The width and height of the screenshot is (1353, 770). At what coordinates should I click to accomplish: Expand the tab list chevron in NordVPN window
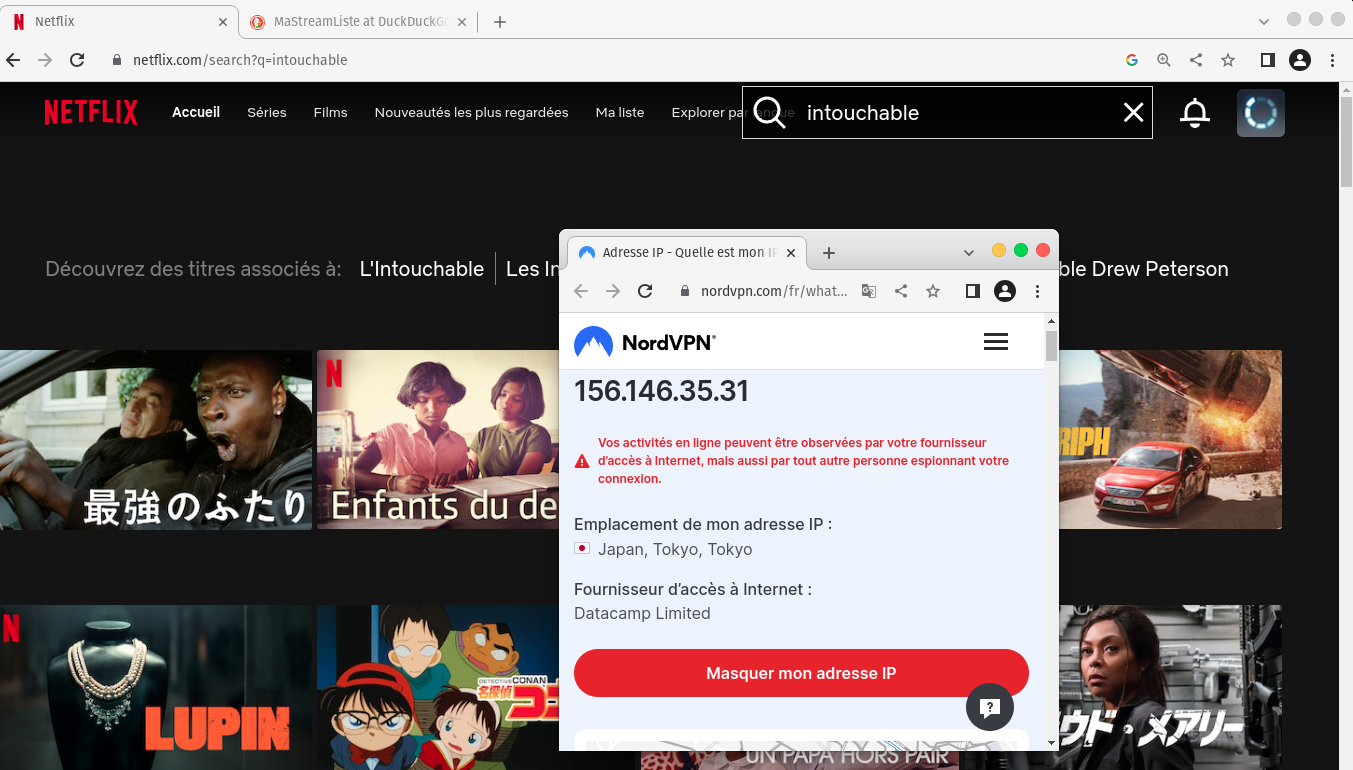pyautogui.click(x=968, y=252)
